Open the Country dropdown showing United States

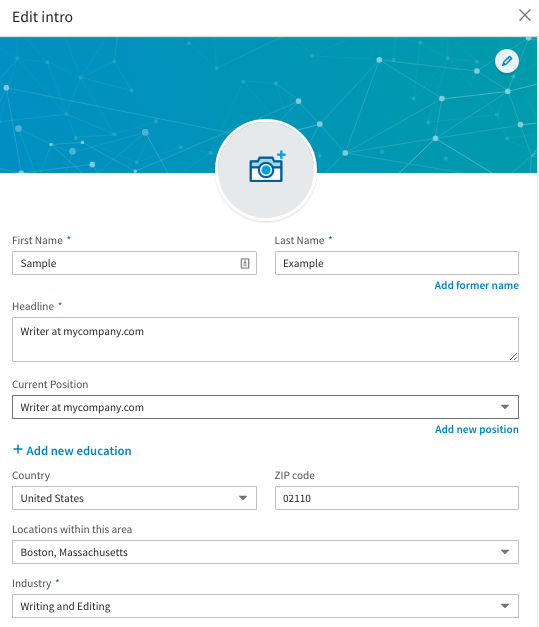[x=134, y=498]
